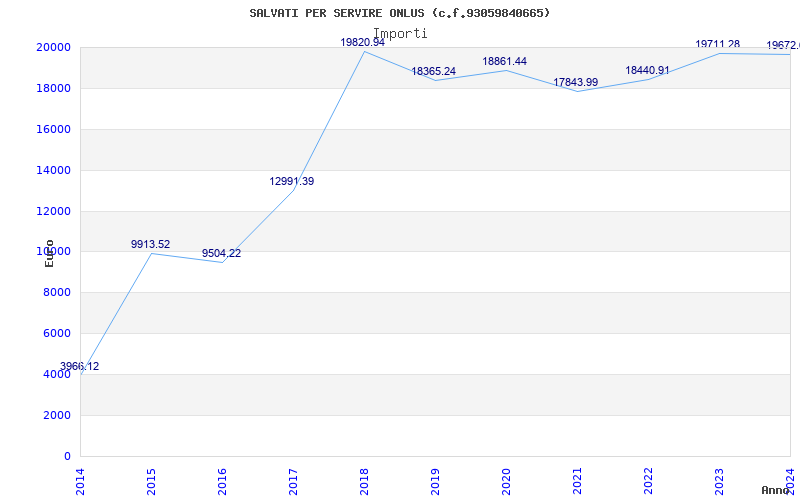800x500 pixels.
Task: Click the Anno axis label
Action: click(776, 490)
